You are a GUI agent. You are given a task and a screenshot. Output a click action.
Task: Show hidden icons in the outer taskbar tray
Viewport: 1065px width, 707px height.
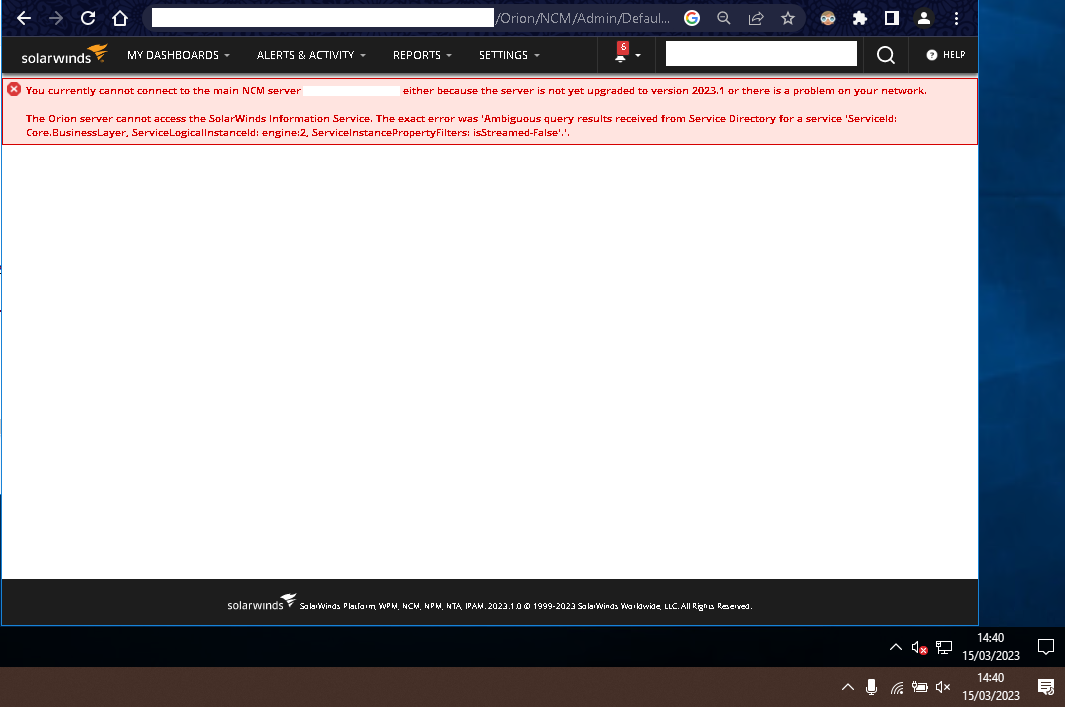coord(848,687)
